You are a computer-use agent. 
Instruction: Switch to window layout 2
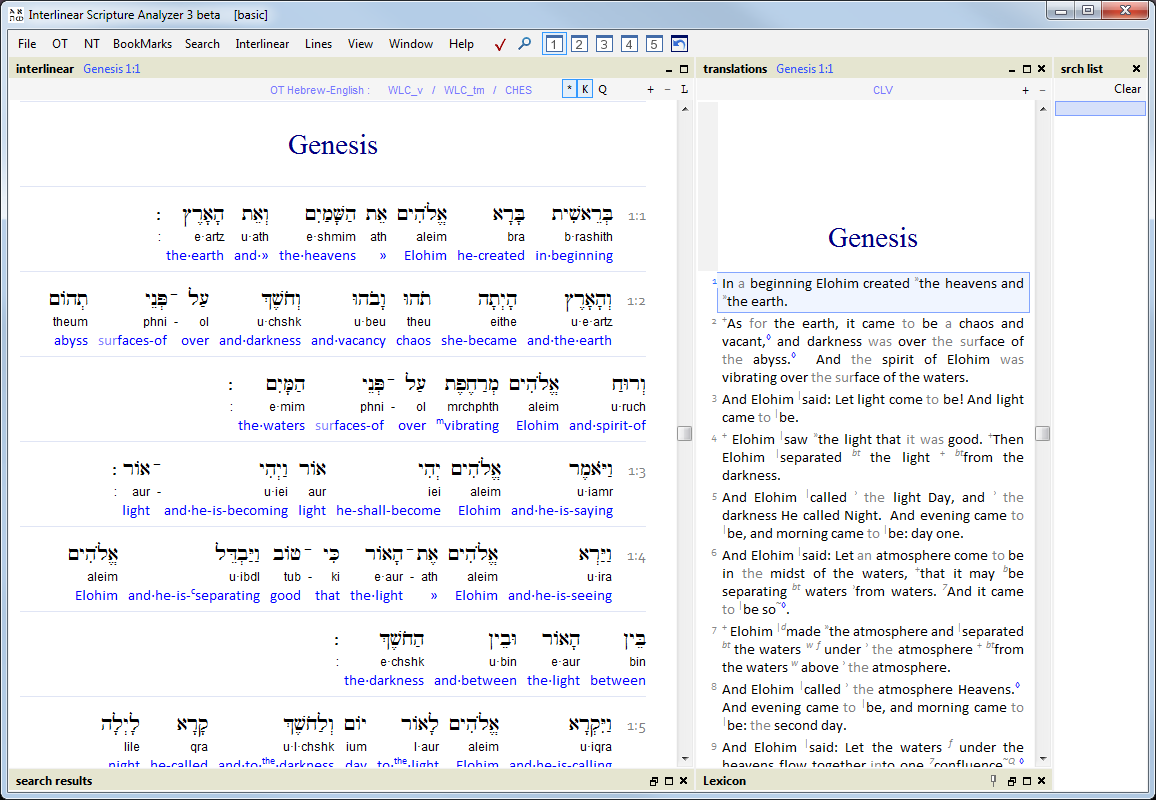(579, 44)
